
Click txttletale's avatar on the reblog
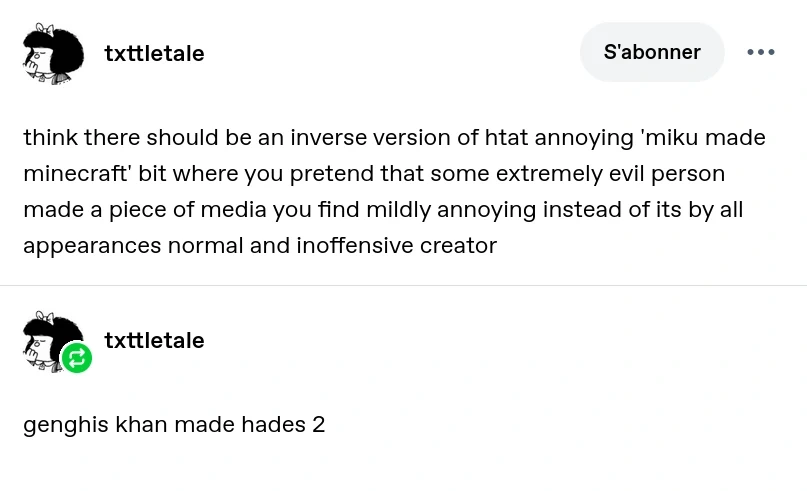point(48,338)
